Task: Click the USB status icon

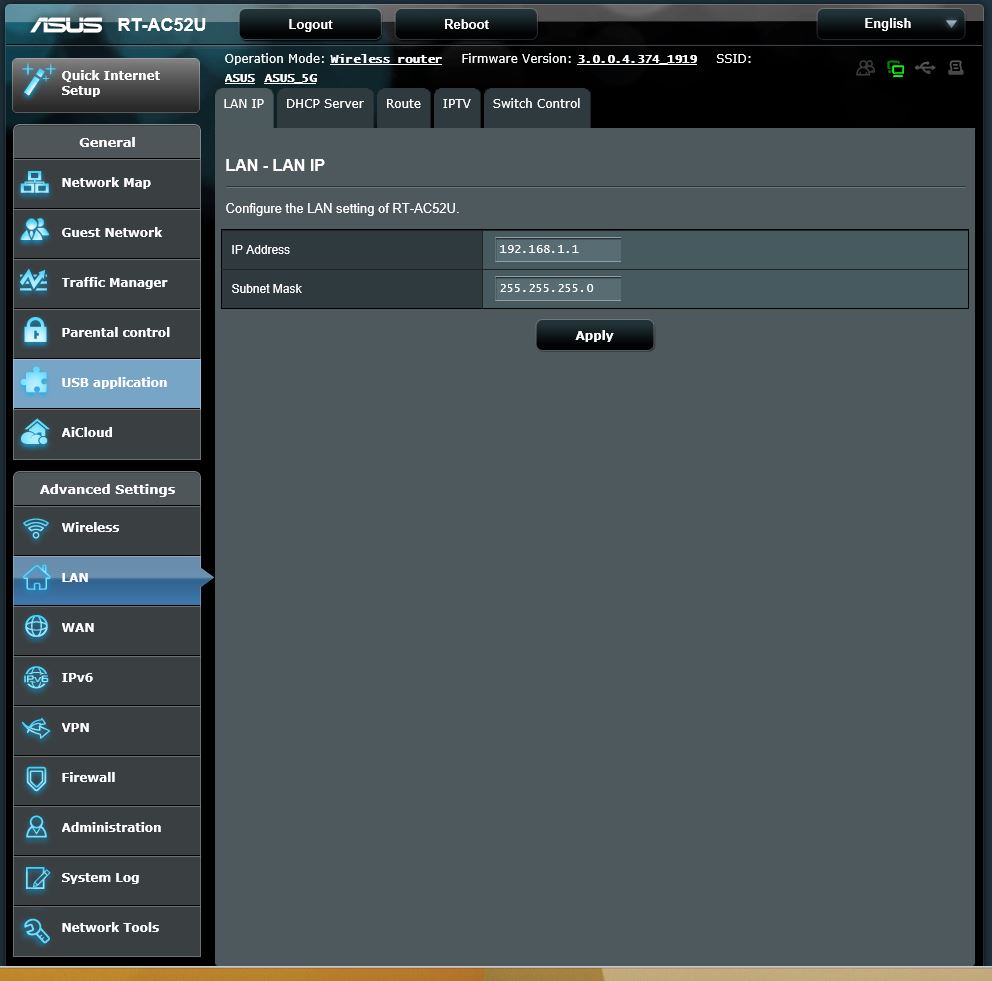Action: 925,67
